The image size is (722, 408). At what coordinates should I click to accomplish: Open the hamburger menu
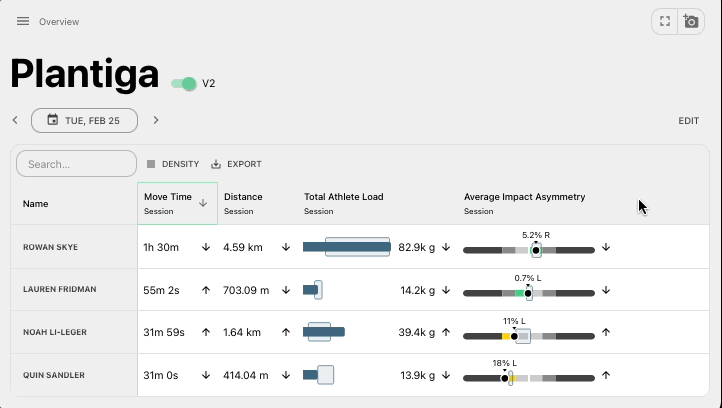[23, 21]
